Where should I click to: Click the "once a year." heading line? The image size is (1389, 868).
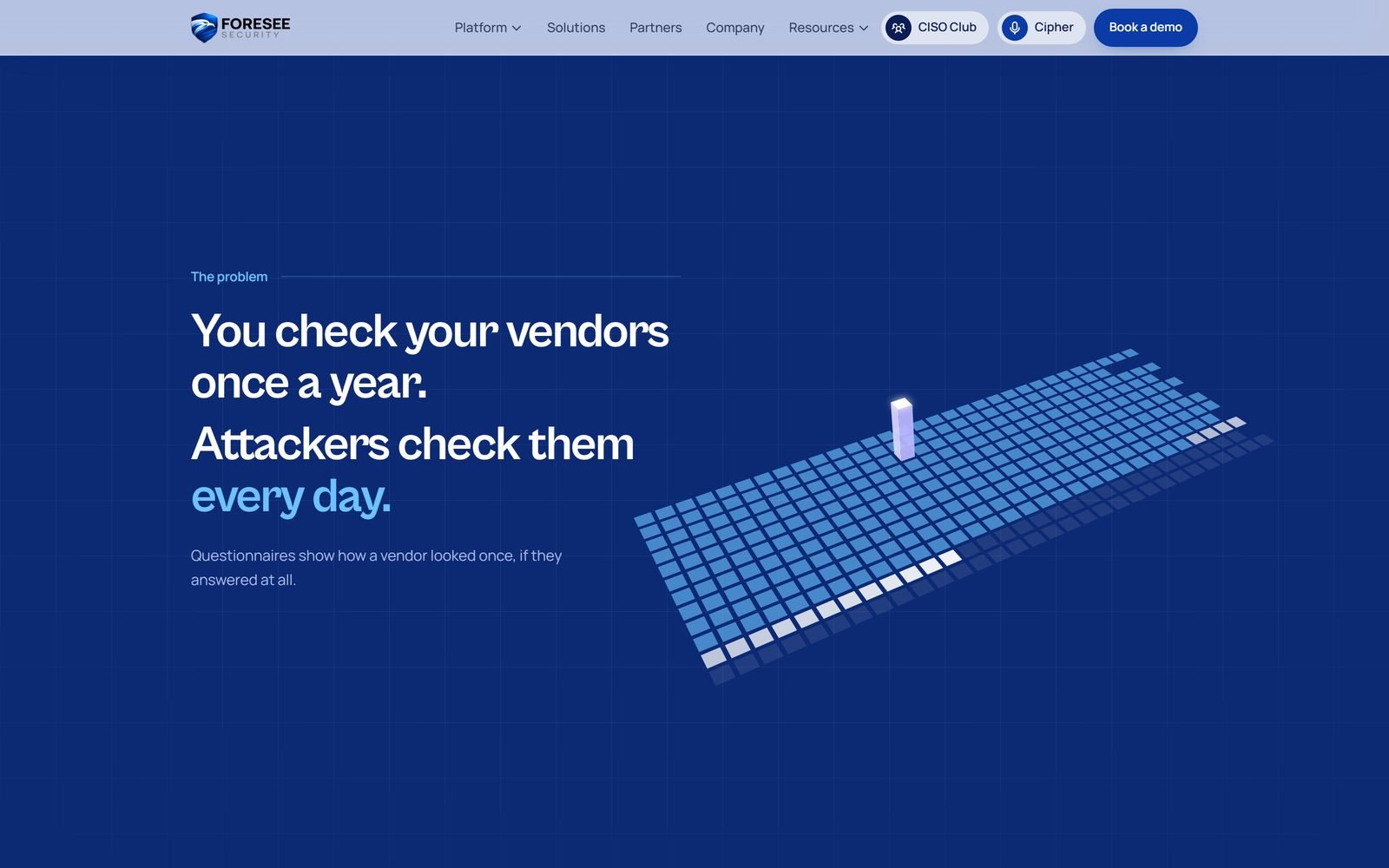[x=309, y=384]
